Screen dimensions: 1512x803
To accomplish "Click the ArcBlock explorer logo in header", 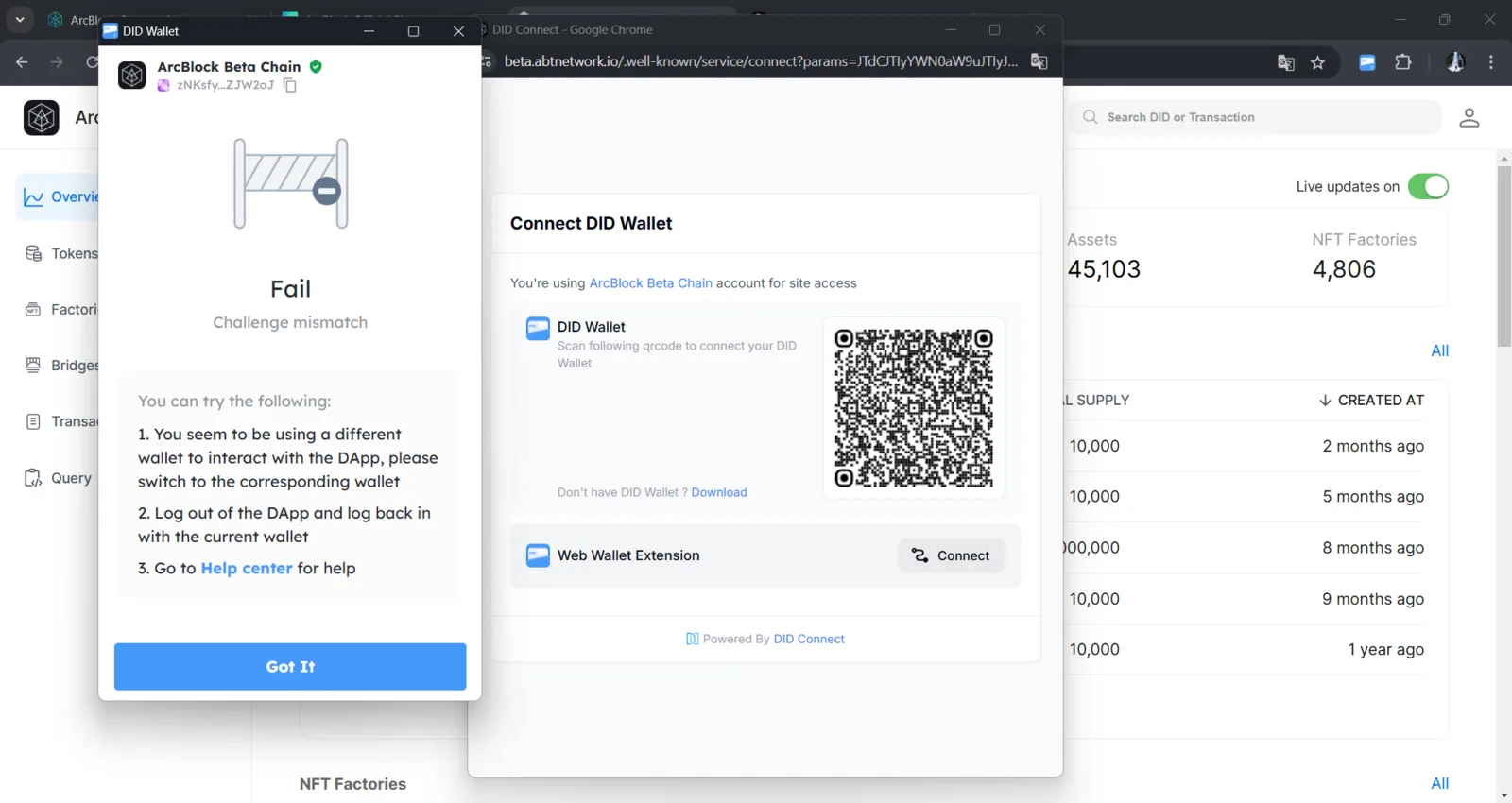I will [42, 118].
